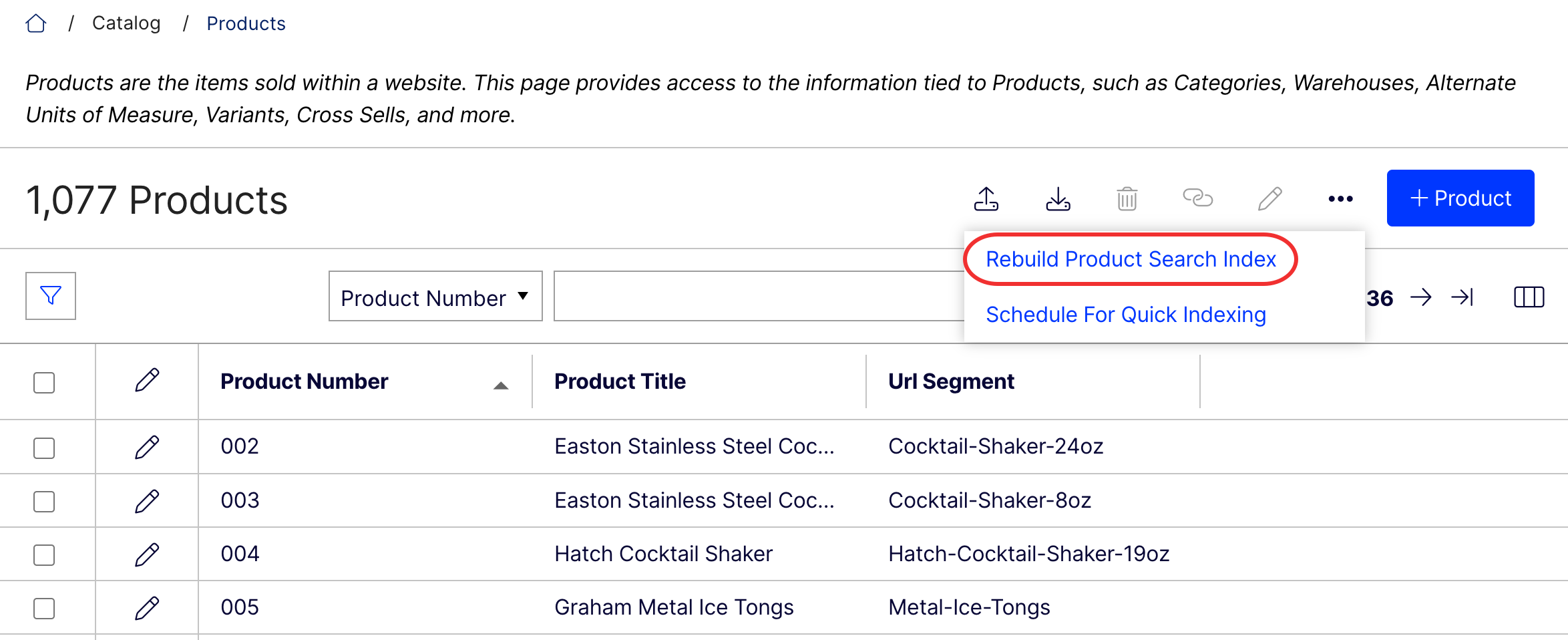This screenshot has height=640, width=1568.
Task: Check the row checkbox for product 005
Action: pyautogui.click(x=43, y=607)
